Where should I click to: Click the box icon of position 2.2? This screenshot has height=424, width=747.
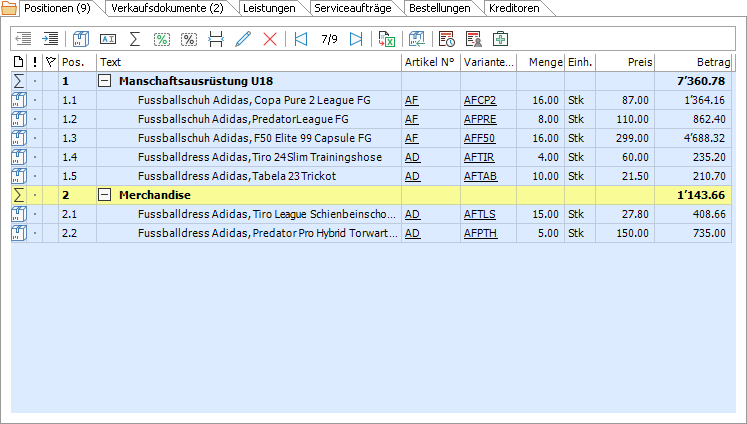[19, 233]
